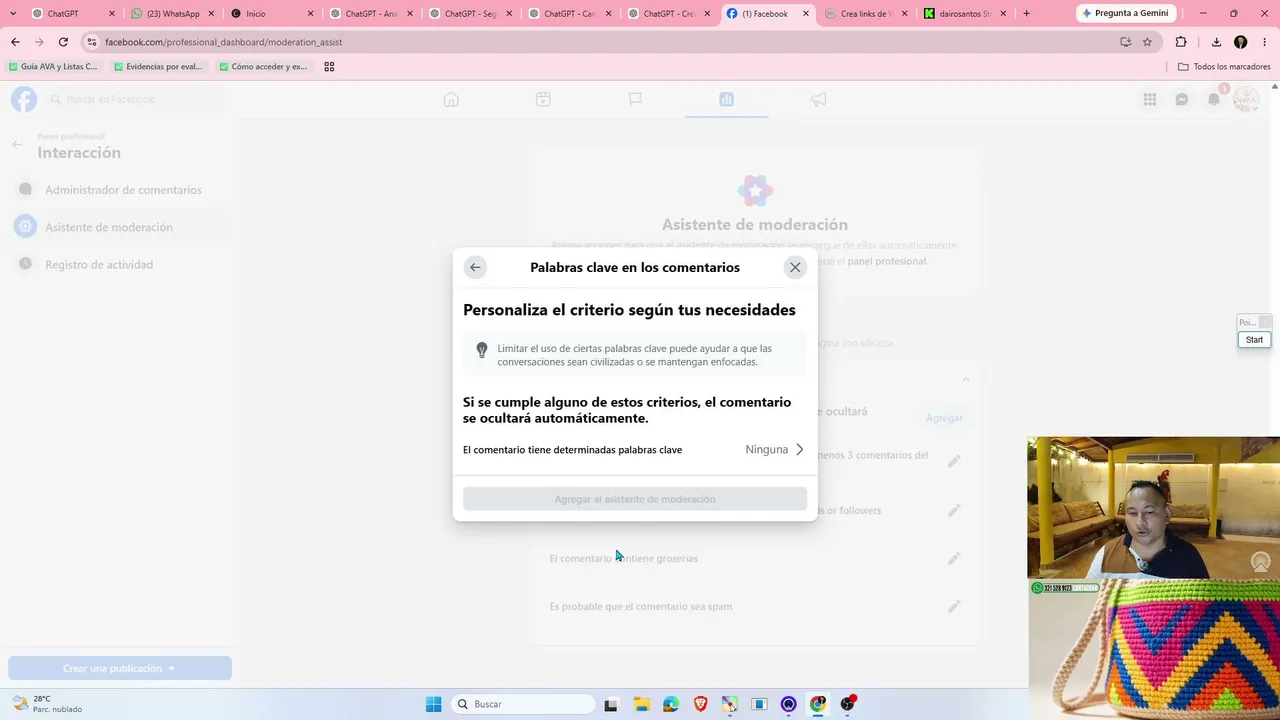Edit the 'comentario sea spam' criterion pencil

point(954,606)
